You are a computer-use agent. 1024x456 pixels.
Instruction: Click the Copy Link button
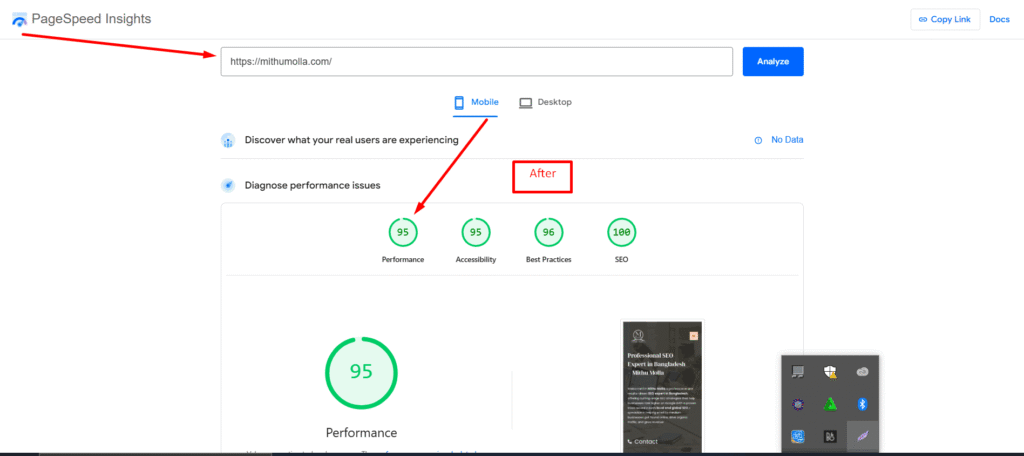[x=945, y=20]
